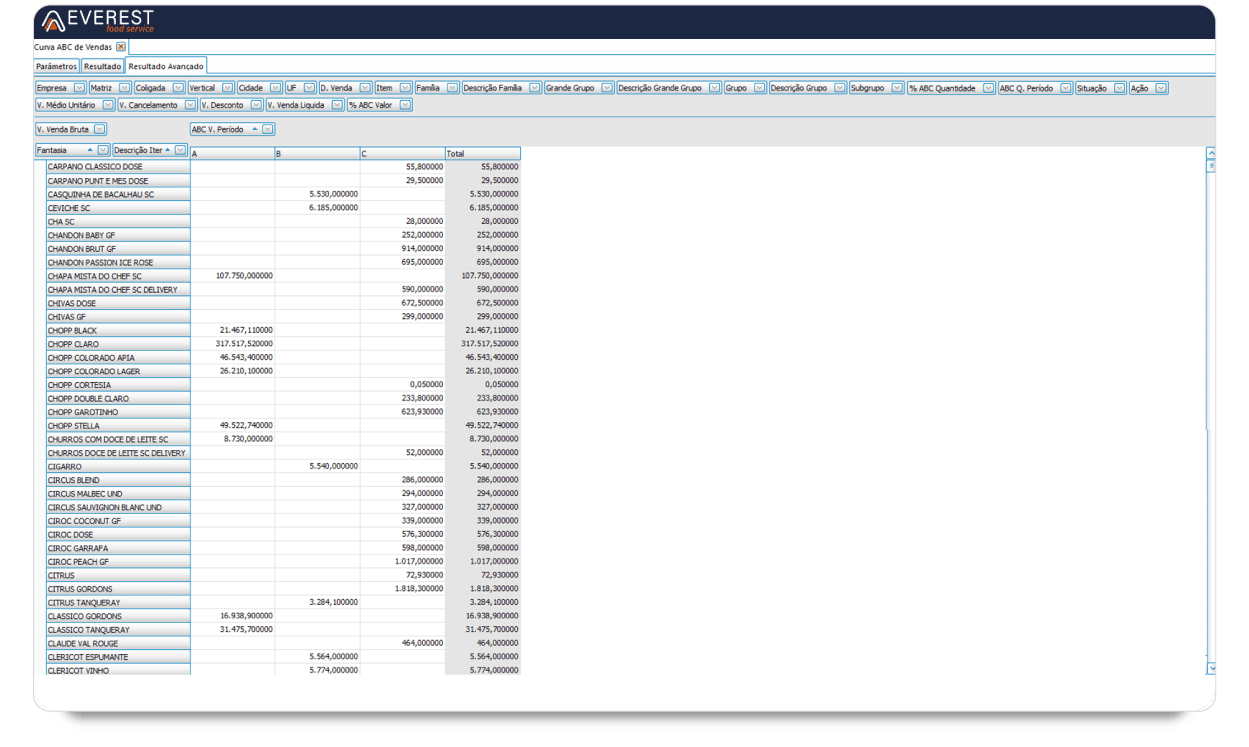
Task: Select the CHANDON BRUT GF row
Action: [x=118, y=249]
